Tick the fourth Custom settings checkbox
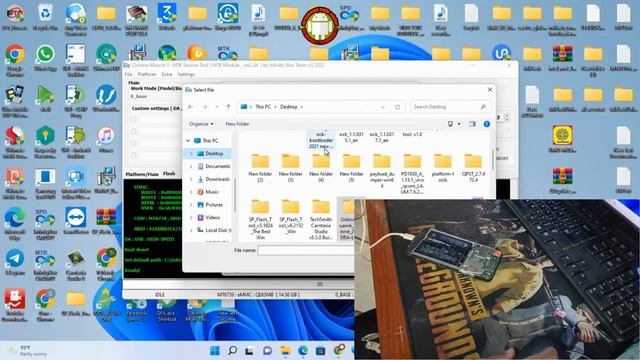 coord(133,155)
